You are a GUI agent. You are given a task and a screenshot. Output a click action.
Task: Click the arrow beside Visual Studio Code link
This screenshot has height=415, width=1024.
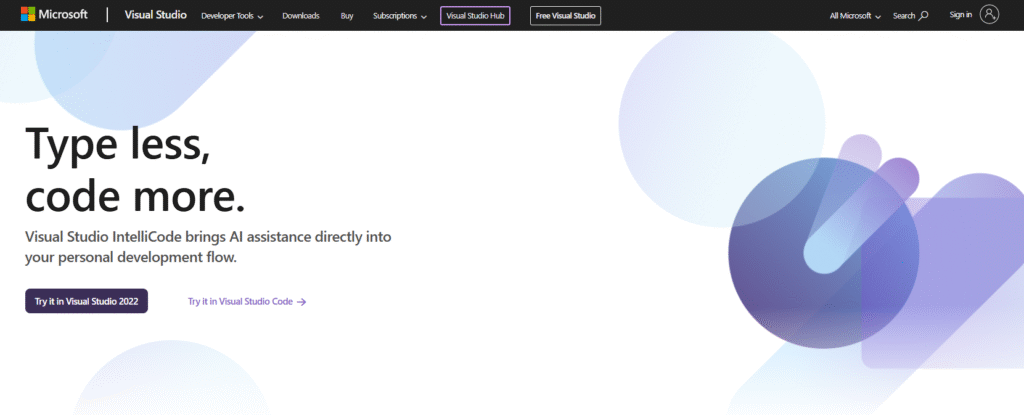[301, 302]
